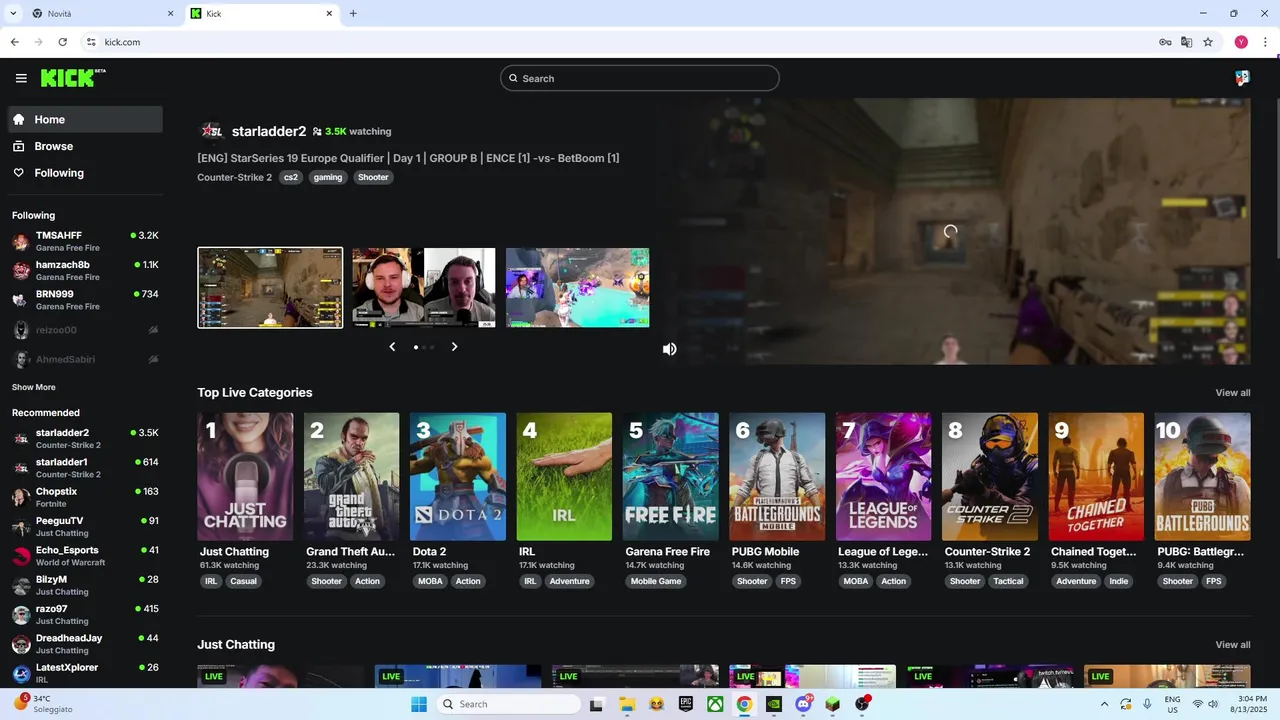Open recommended channel razo97

(85, 614)
